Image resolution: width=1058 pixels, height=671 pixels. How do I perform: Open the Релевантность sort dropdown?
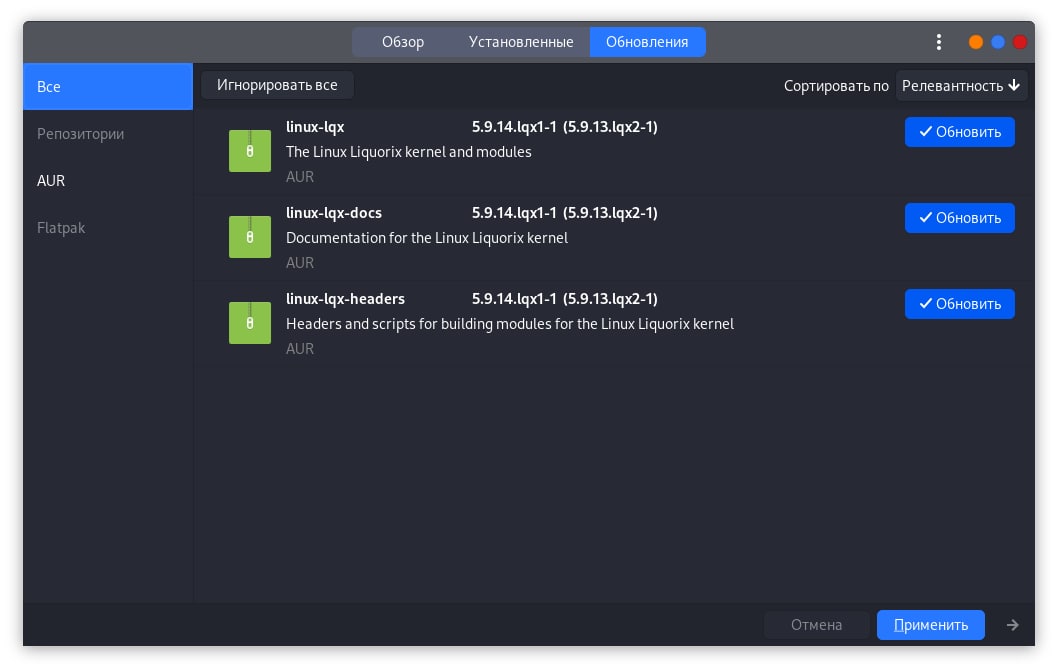click(x=961, y=86)
